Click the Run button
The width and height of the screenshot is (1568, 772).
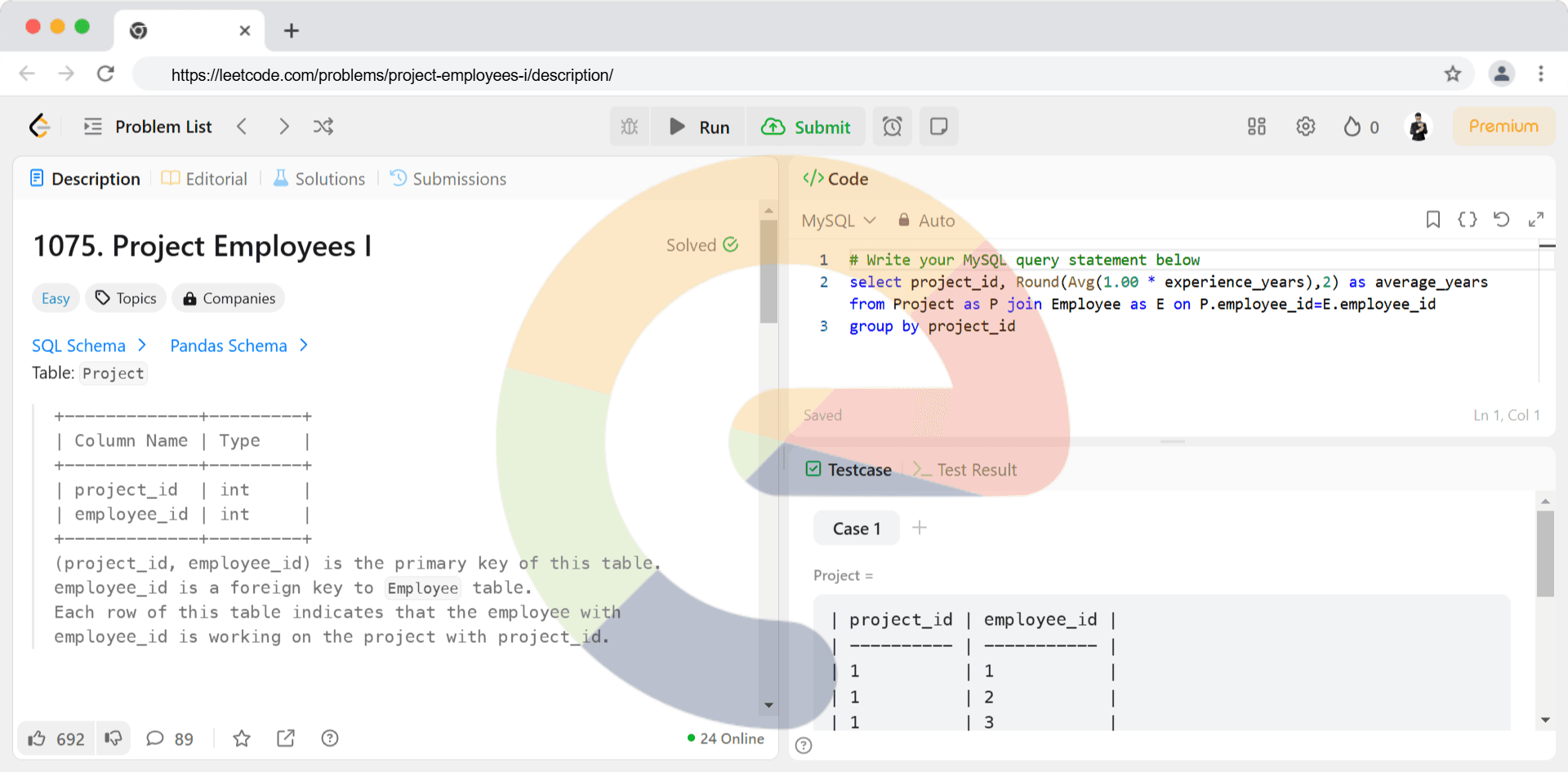tap(699, 127)
